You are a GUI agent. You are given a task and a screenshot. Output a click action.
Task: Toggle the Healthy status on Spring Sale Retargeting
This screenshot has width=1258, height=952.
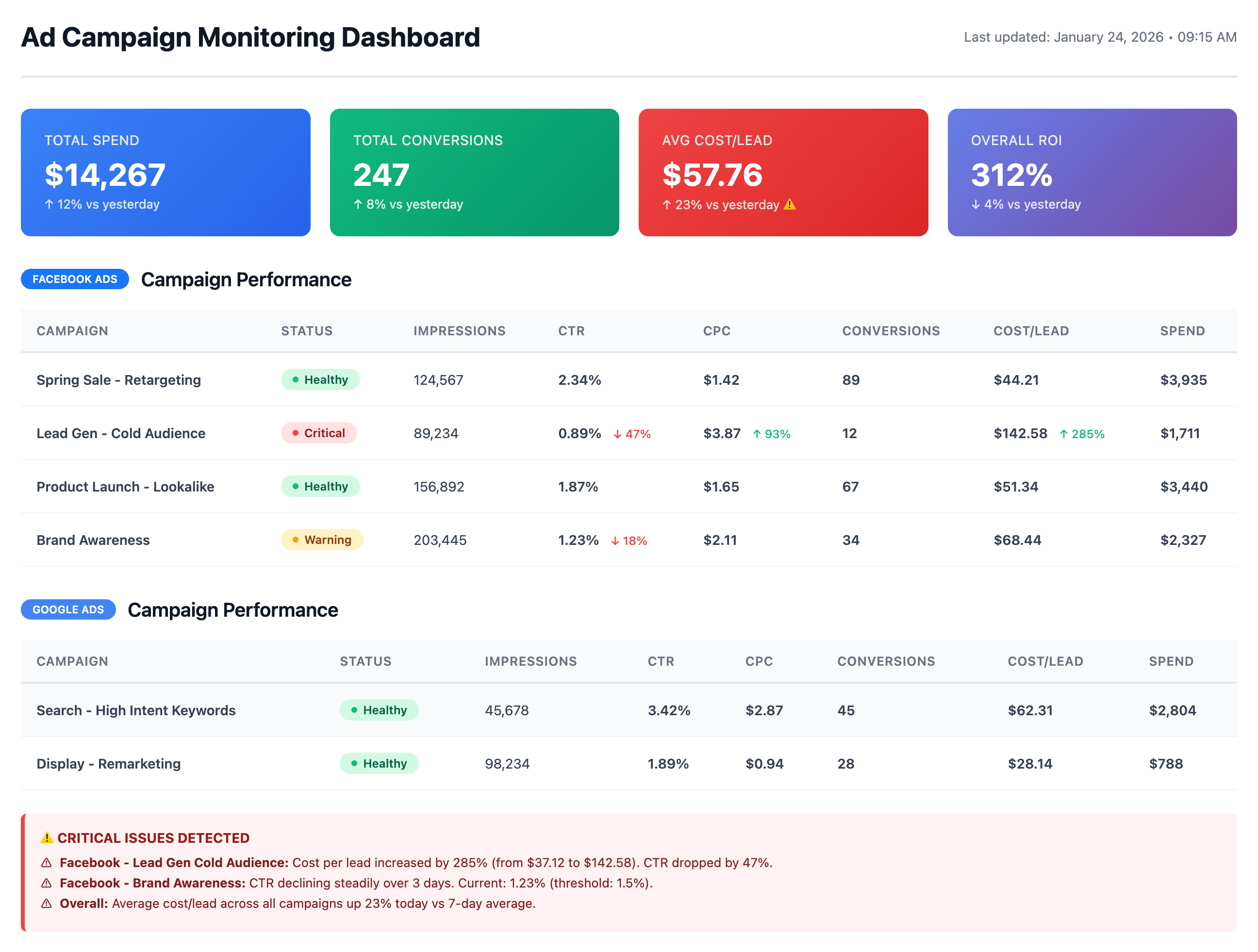tap(320, 379)
